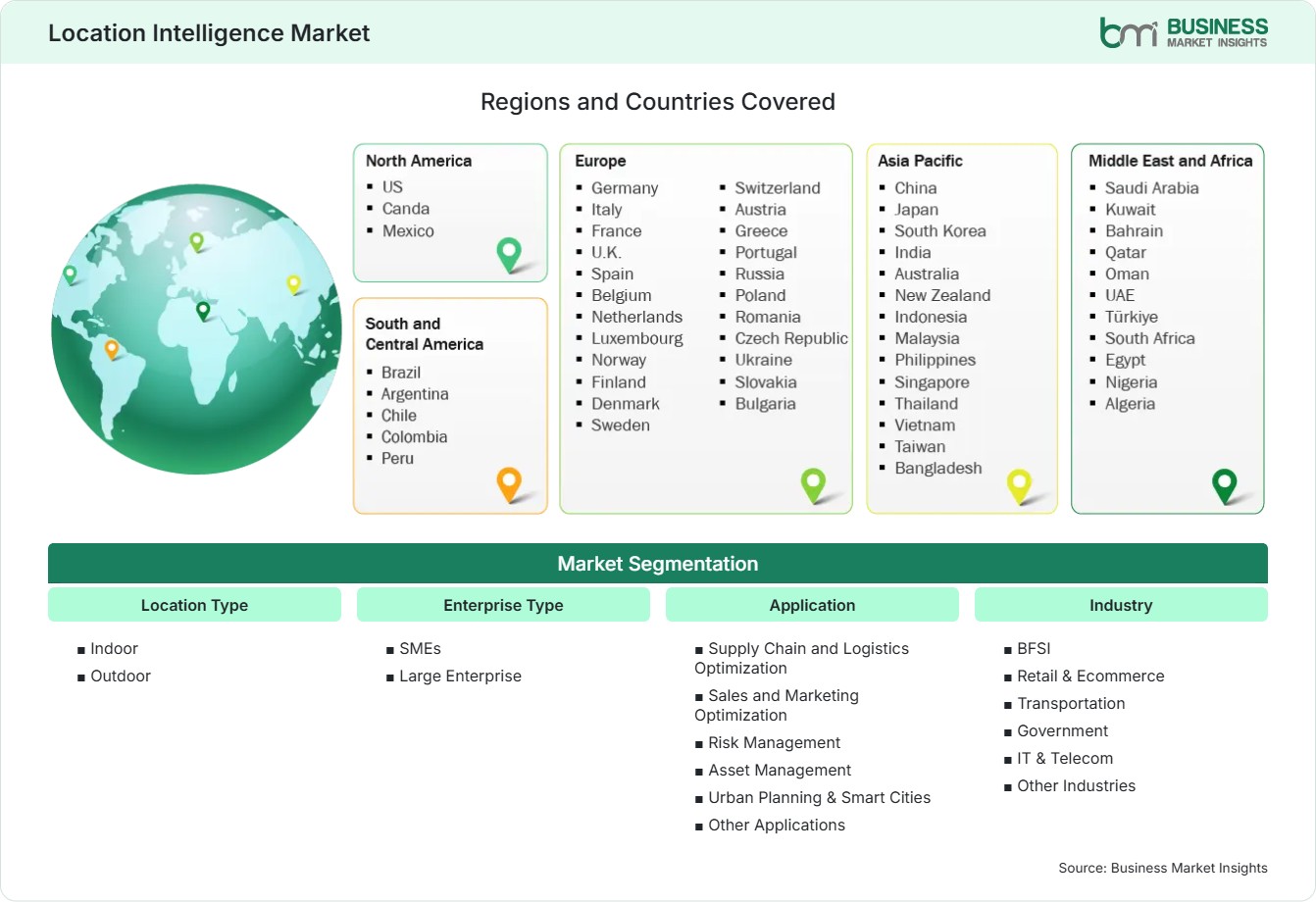Click South Korea in Asia Pacific list
This screenshot has height=902, width=1316.
pyautogui.click(x=940, y=231)
